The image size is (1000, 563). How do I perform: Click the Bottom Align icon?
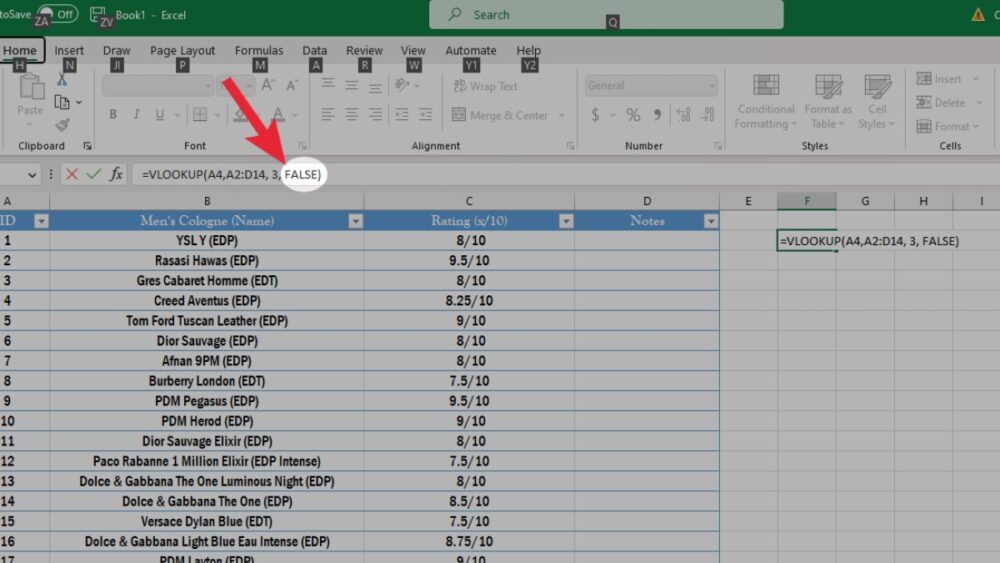[x=375, y=86]
